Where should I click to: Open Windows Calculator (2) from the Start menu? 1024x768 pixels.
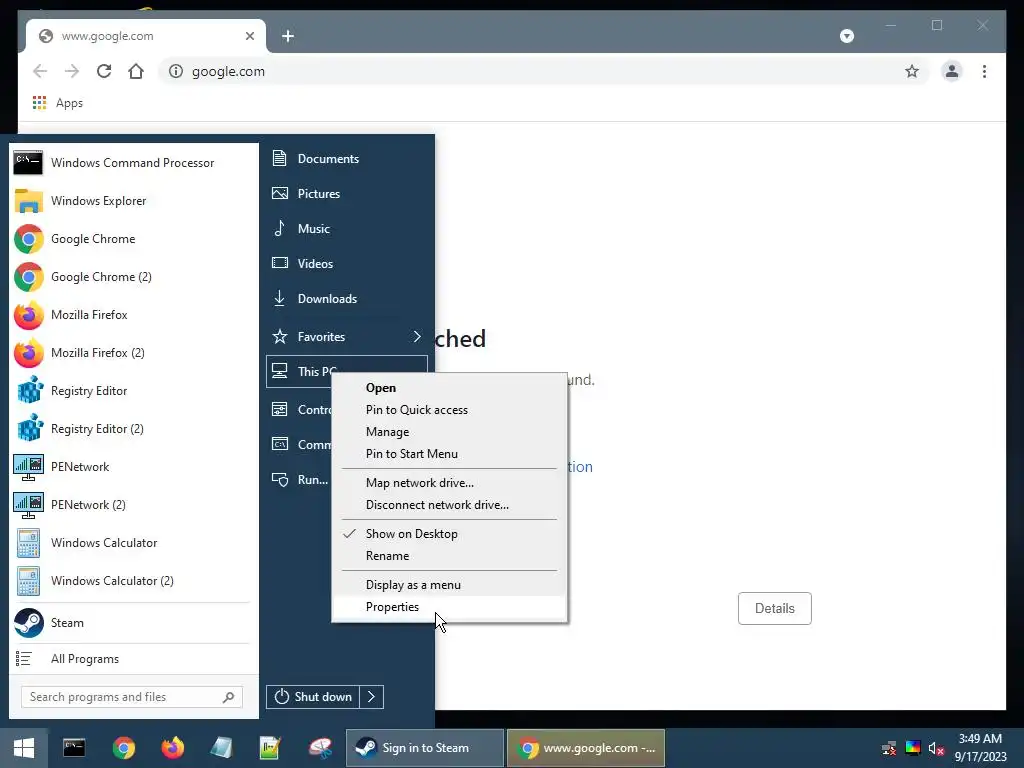[x=133, y=581]
